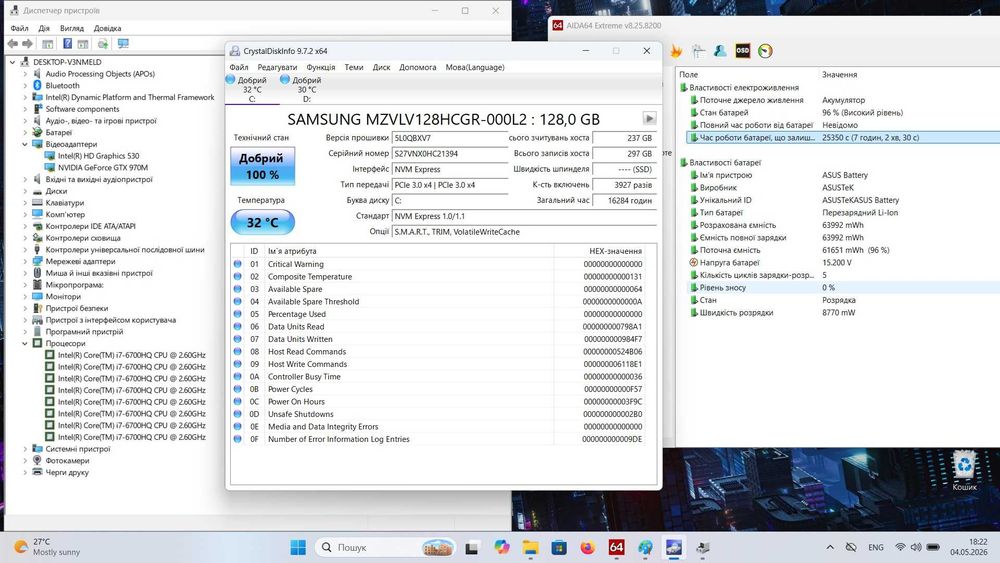Open Device Manager Дія menu
The image size is (1000, 563).
pyautogui.click(x=43, y=28)
